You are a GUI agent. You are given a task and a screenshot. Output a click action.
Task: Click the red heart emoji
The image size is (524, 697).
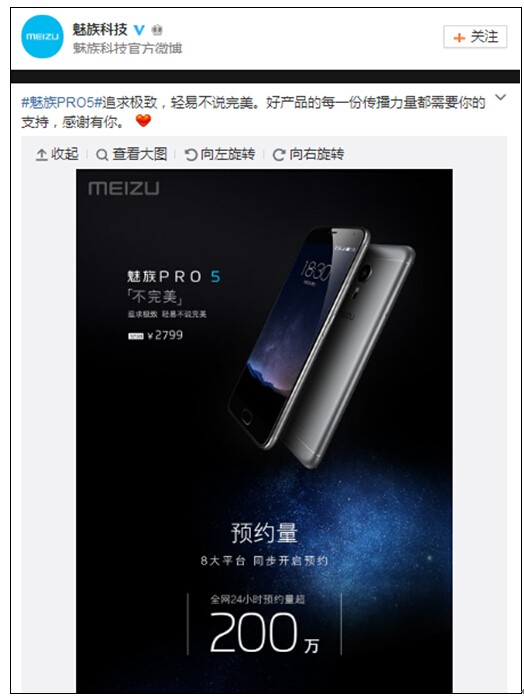(143, 120)
